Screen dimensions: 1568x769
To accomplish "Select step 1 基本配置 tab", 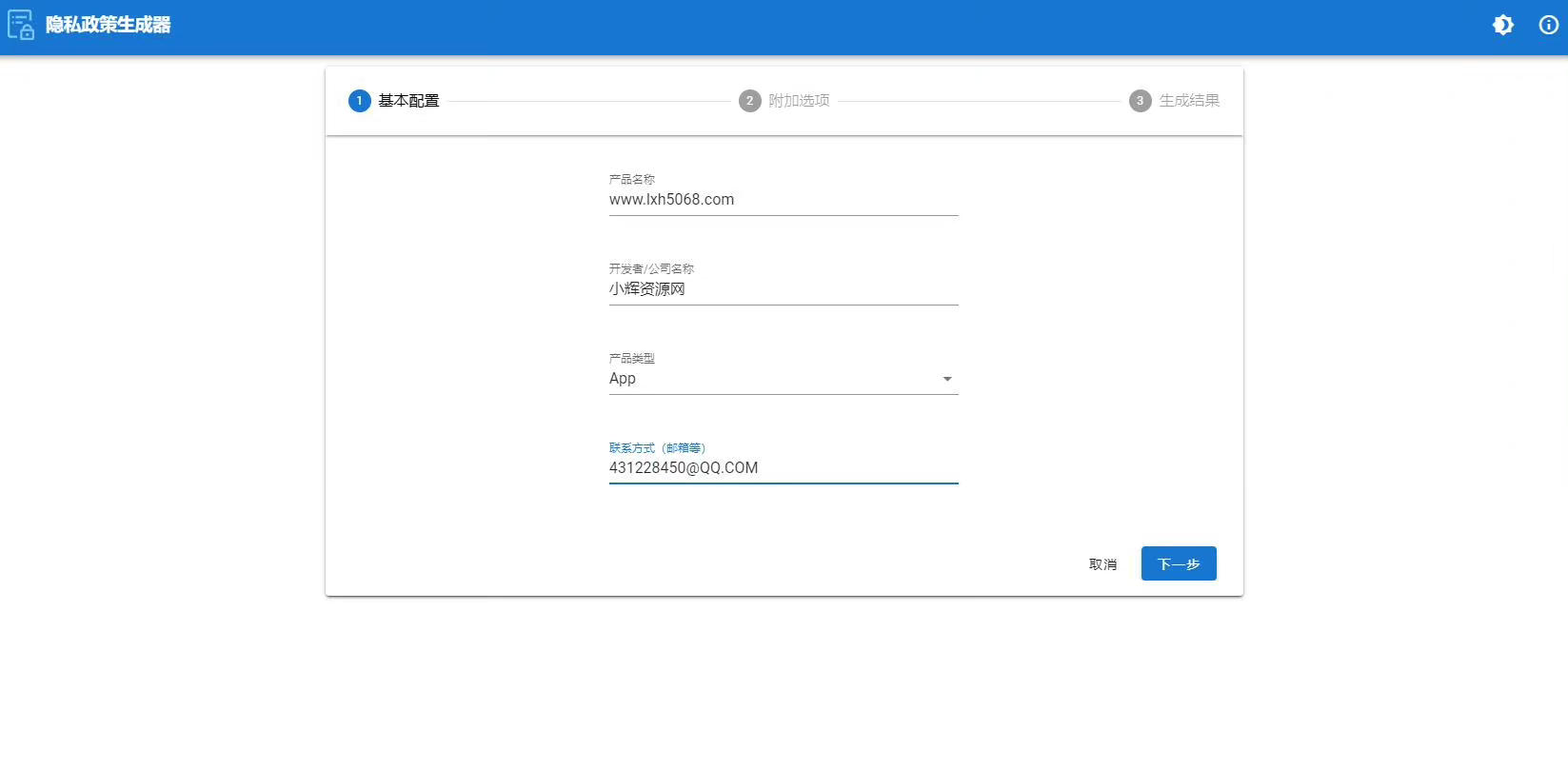I will click(394, 101).
